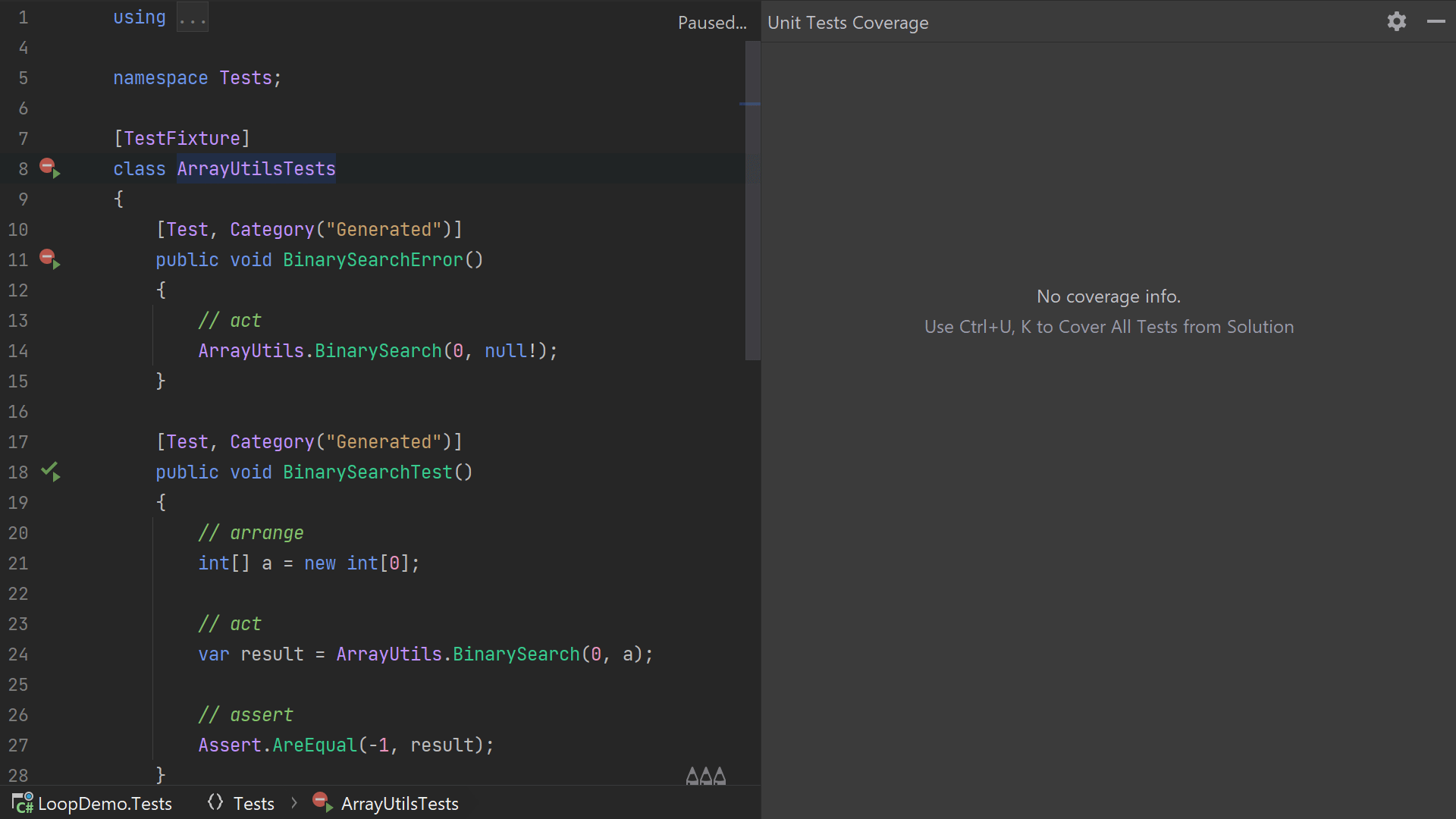The width and height of the screenshot is (1456, 819).
Task: Select the first pencil icon above the breadcrumbs
Action: (x=691, y=775)
